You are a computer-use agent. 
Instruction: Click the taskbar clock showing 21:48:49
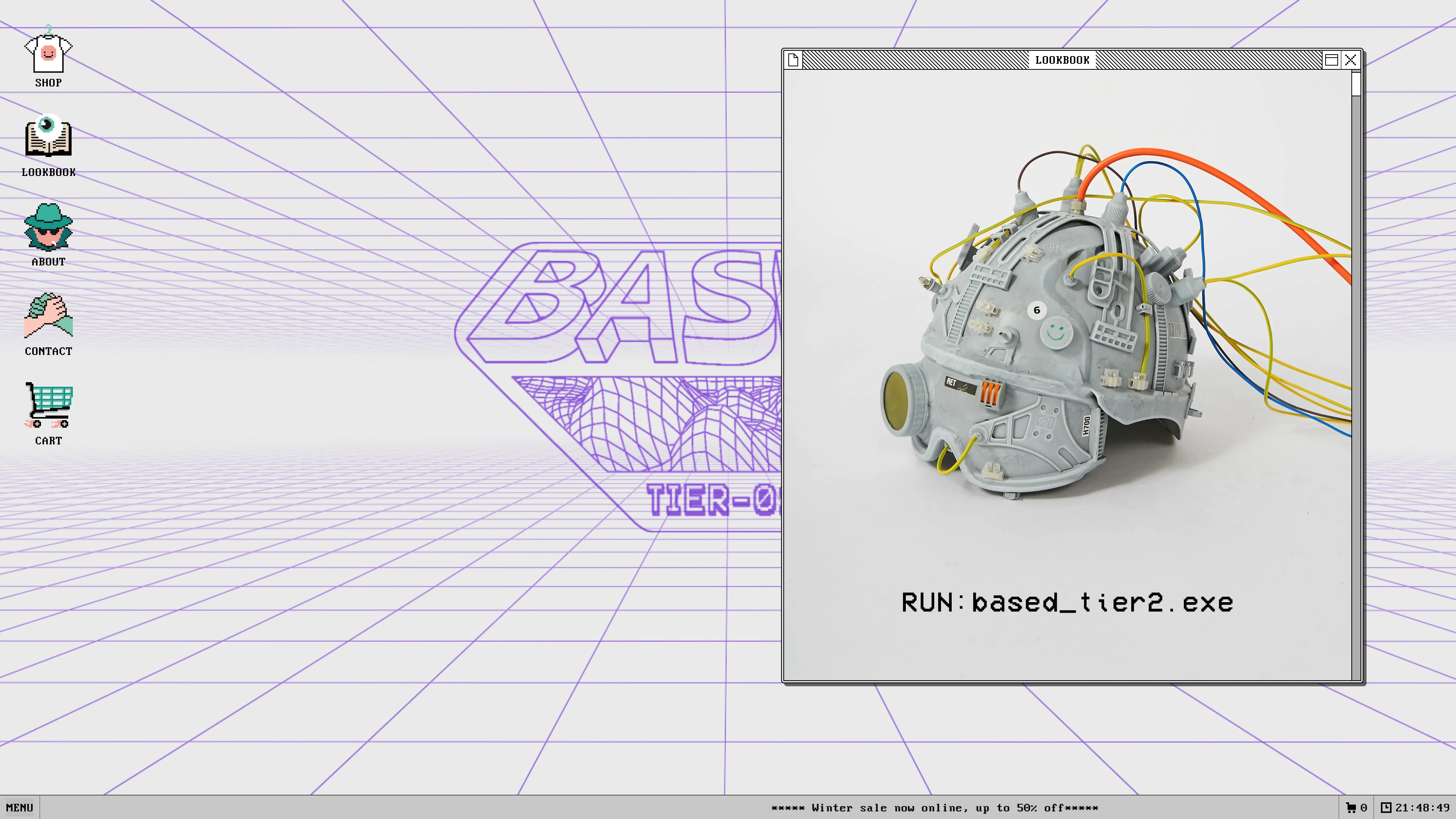[x=1416, y=808]
